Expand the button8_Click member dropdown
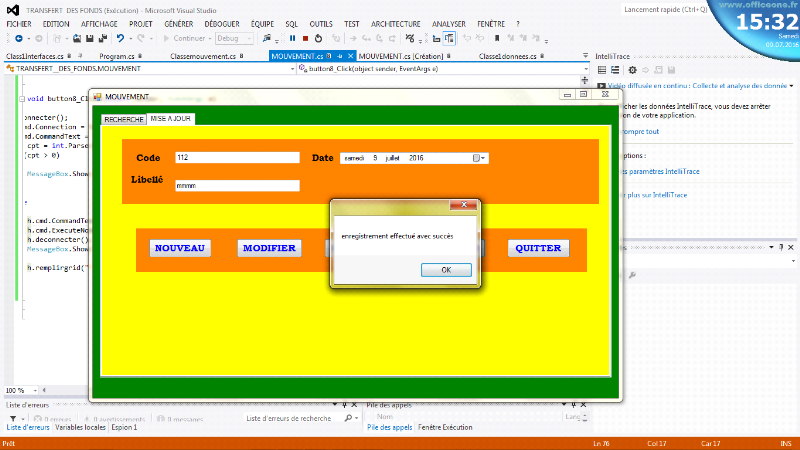Viewport: 800px width, 450px height. coord(587,69)
